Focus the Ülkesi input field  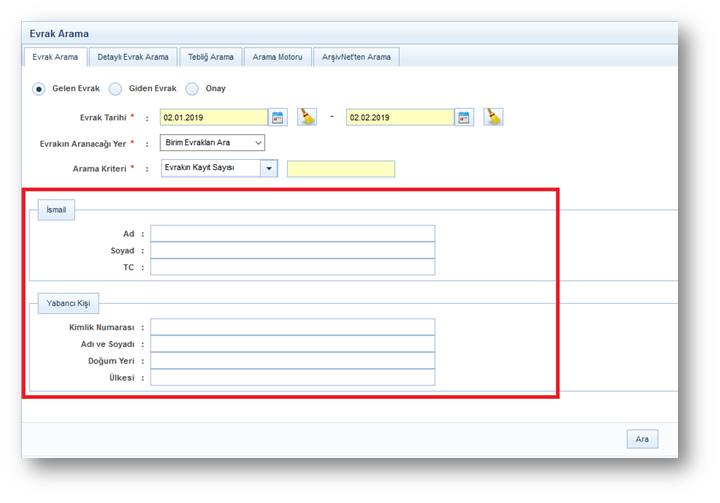pyautogui.click(x=292, y=377)
